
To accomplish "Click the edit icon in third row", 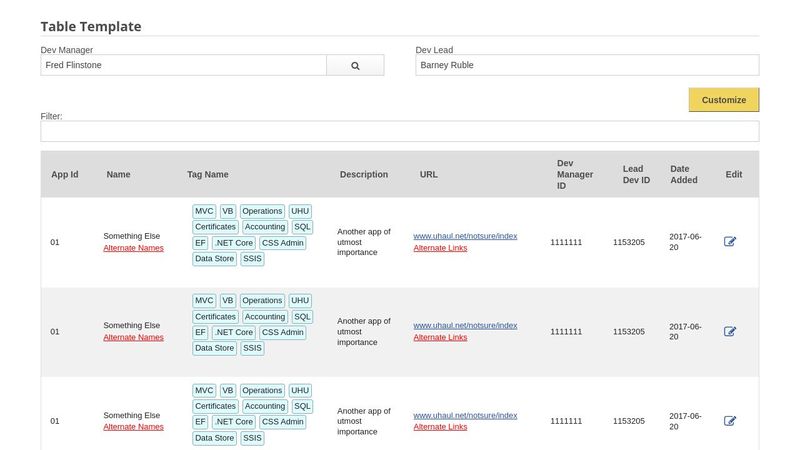I will click(x=730, y=421).
